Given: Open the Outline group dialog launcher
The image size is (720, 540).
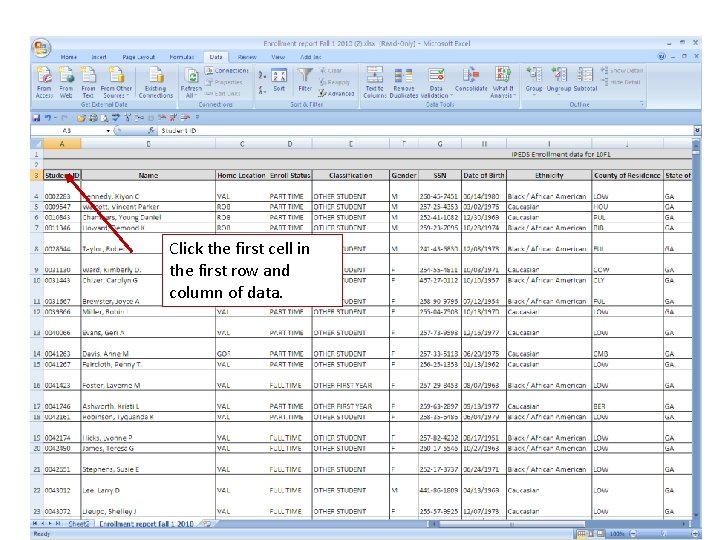Looking at the screenshot, I should coord(642,105).
